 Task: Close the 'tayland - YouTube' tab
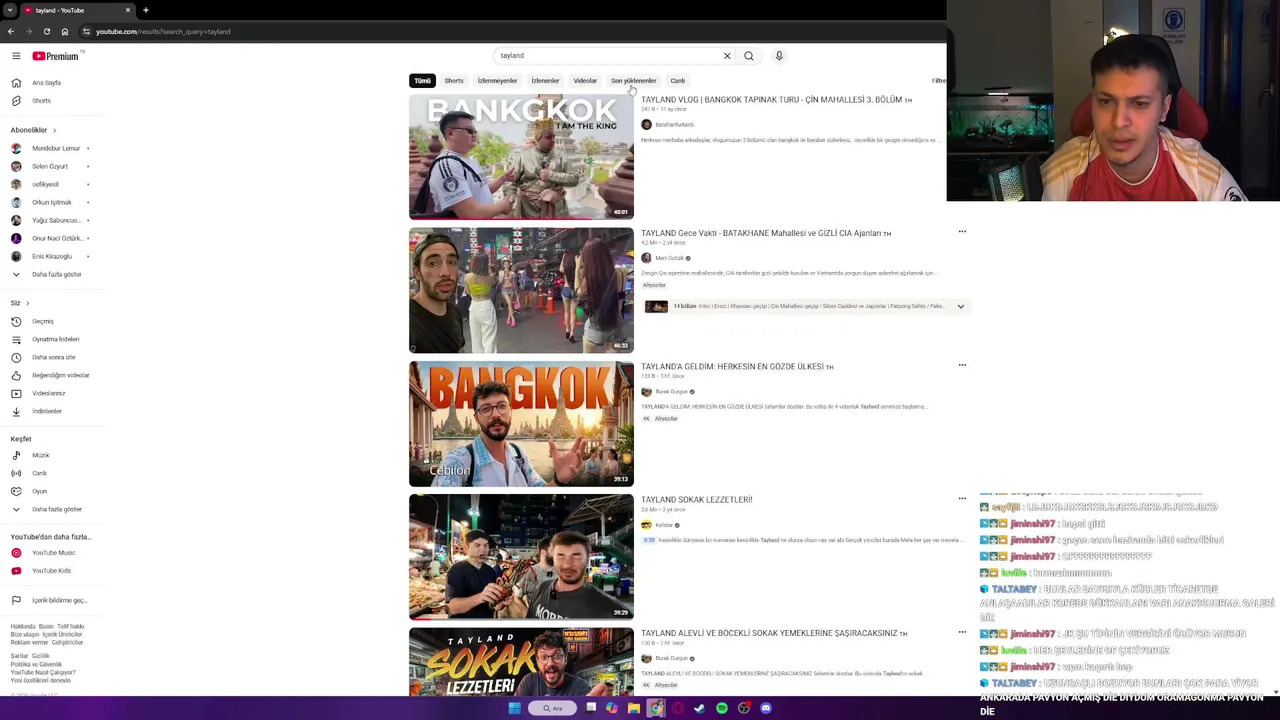(x=128, y=10)
